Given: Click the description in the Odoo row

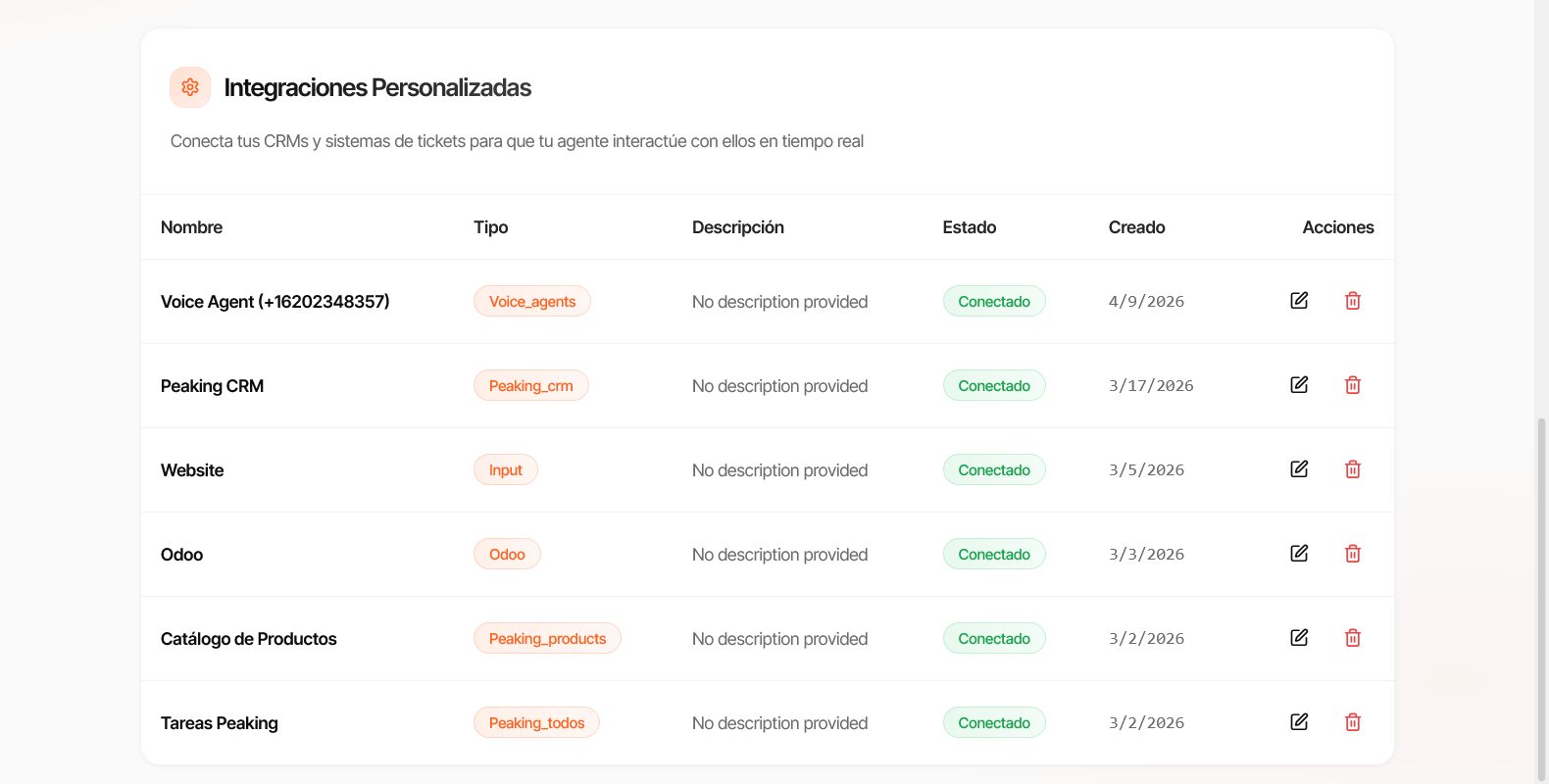Looking at the screenshot, I should pos(780,555).
